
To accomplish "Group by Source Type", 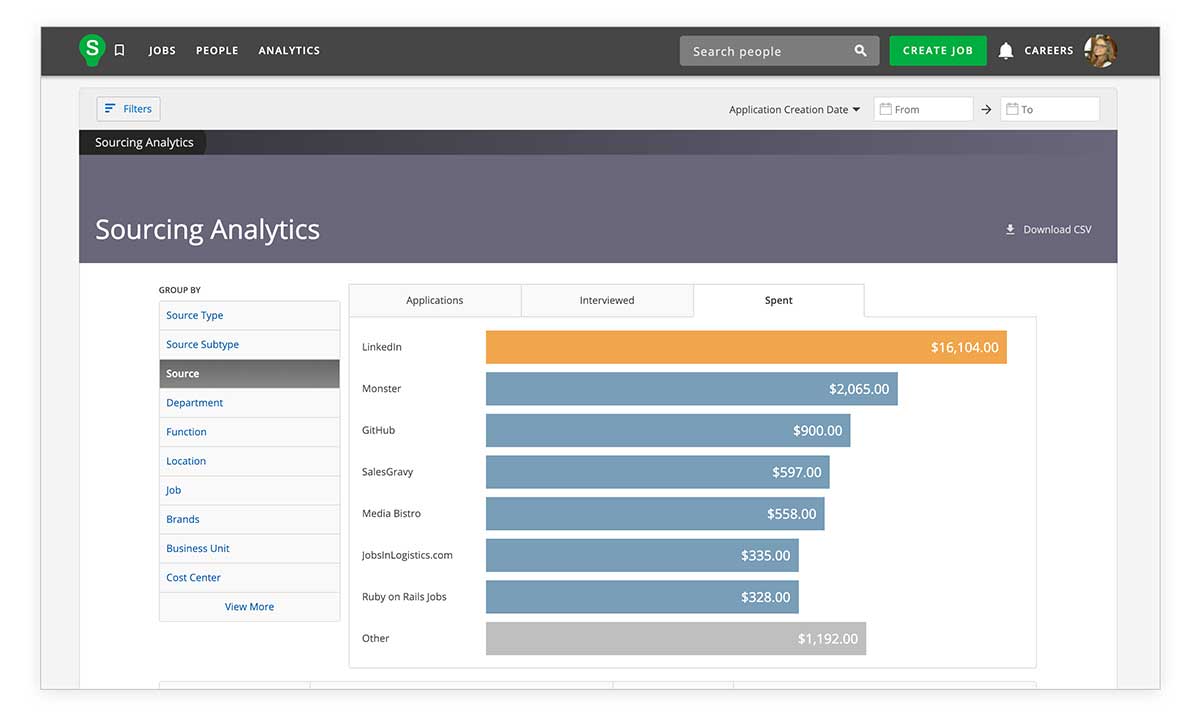I will click(195, 316).
